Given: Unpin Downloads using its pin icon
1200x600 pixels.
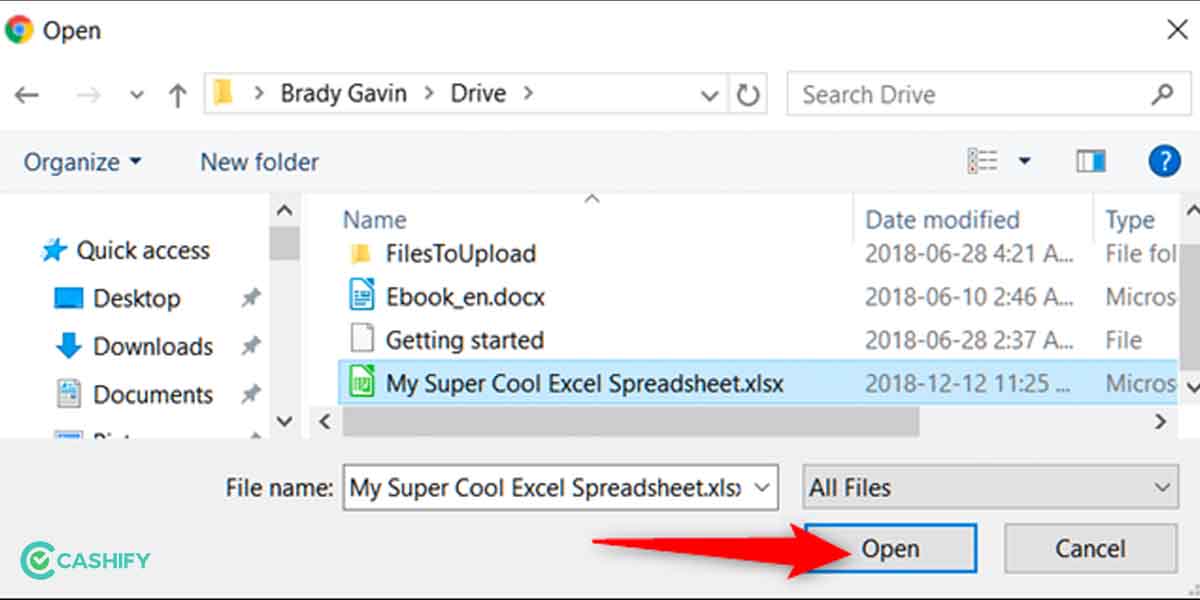Looking at the screenshot, I should 251,346.
